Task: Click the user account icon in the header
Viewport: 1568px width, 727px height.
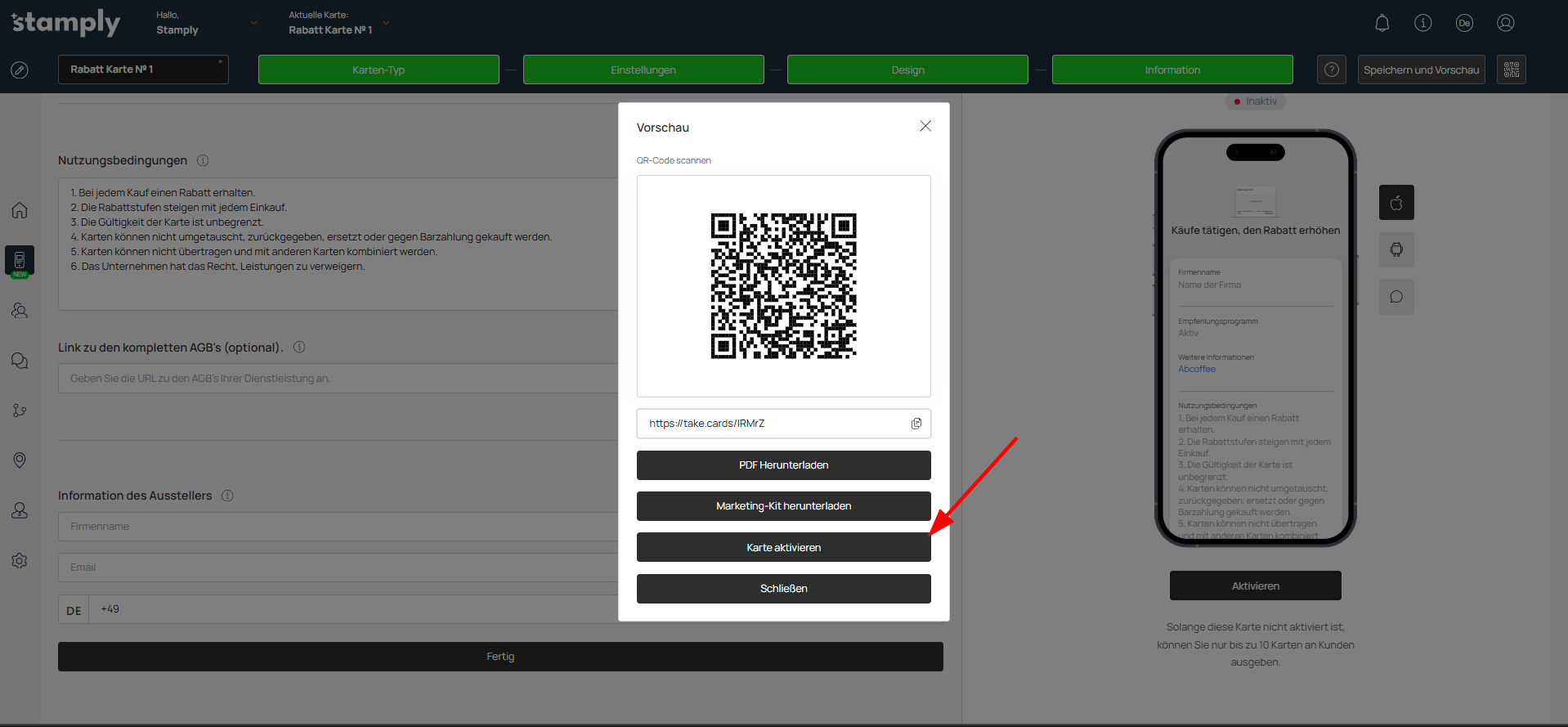Action: [x=1505, y=23]
